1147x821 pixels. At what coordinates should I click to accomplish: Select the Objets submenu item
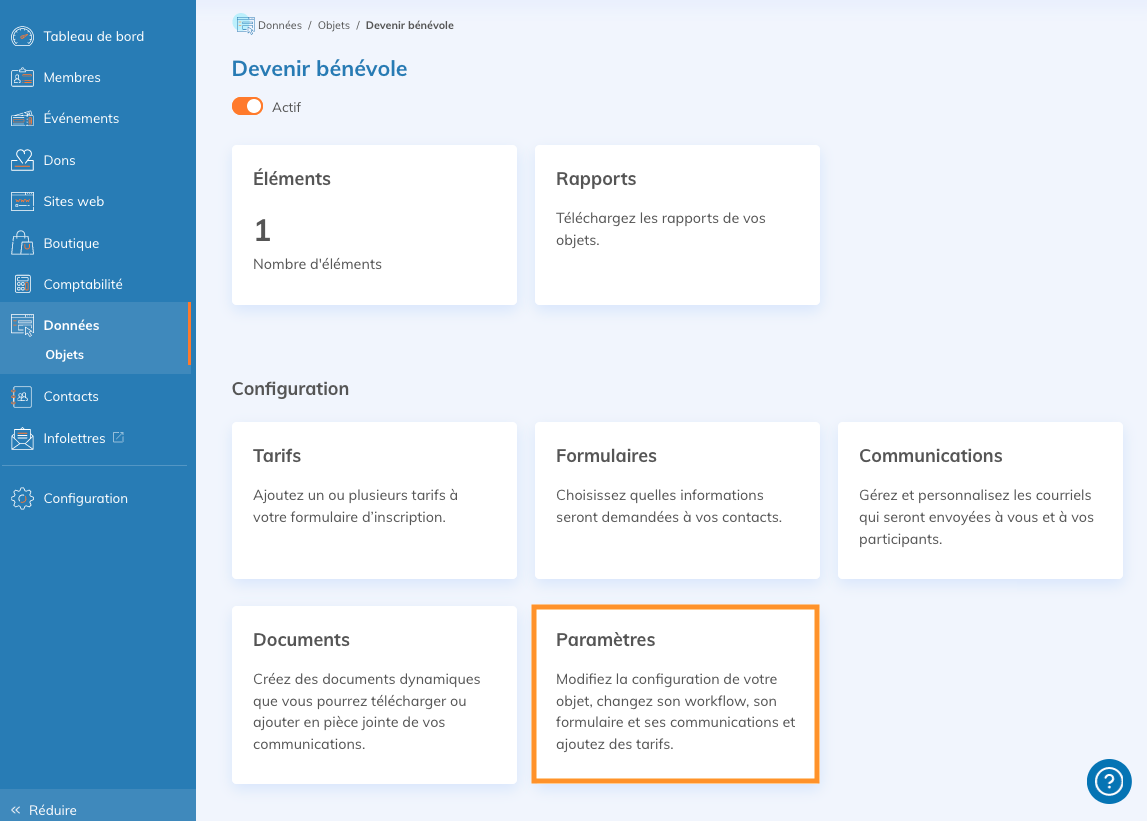[65, 355]
